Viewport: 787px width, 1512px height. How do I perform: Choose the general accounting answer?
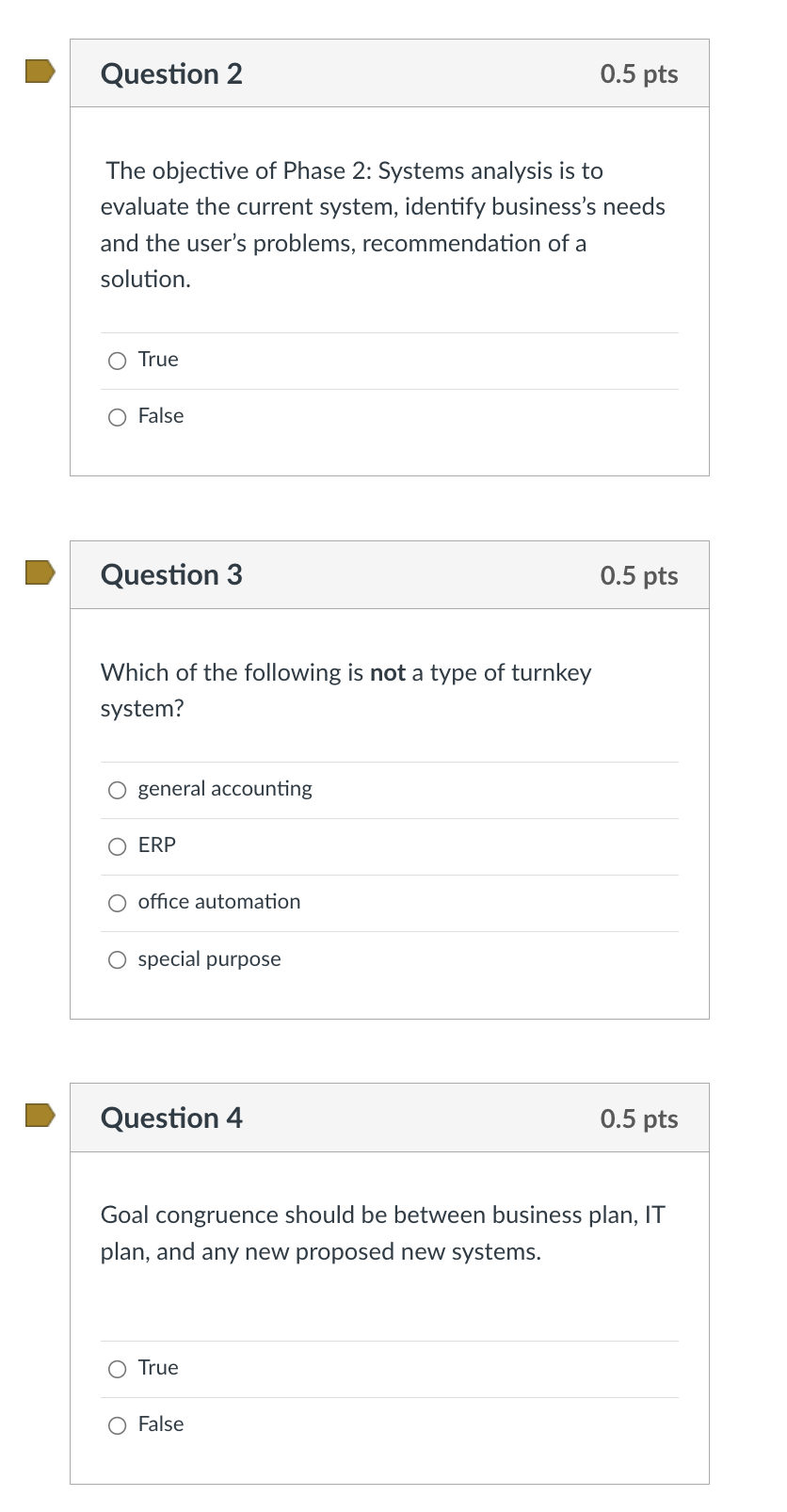point(117,790)
